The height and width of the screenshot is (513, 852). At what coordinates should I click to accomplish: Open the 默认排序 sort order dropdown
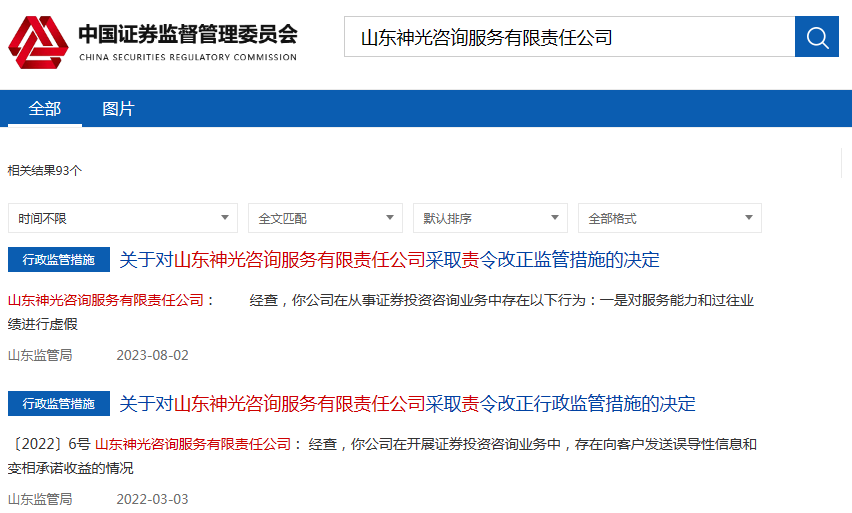pyautogui.click(x=490, y=218)
